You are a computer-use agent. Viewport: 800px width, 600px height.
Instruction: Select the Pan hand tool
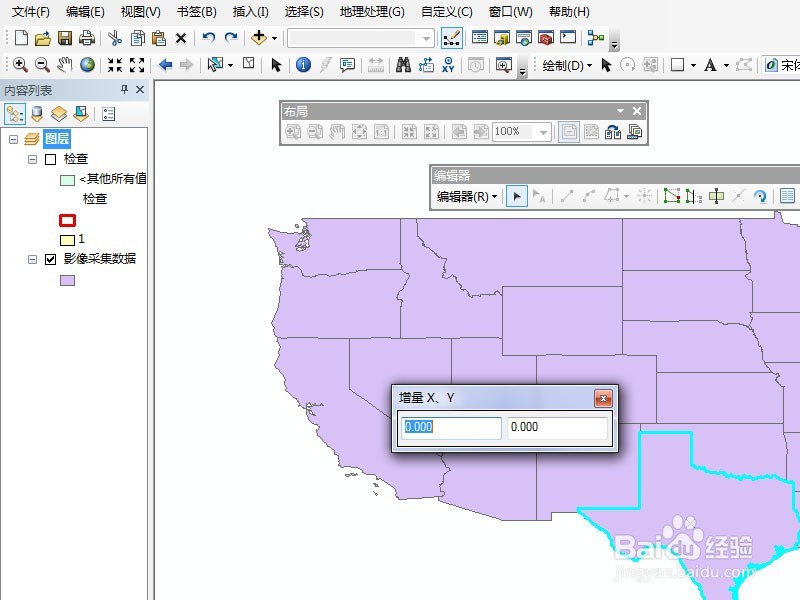64,65
